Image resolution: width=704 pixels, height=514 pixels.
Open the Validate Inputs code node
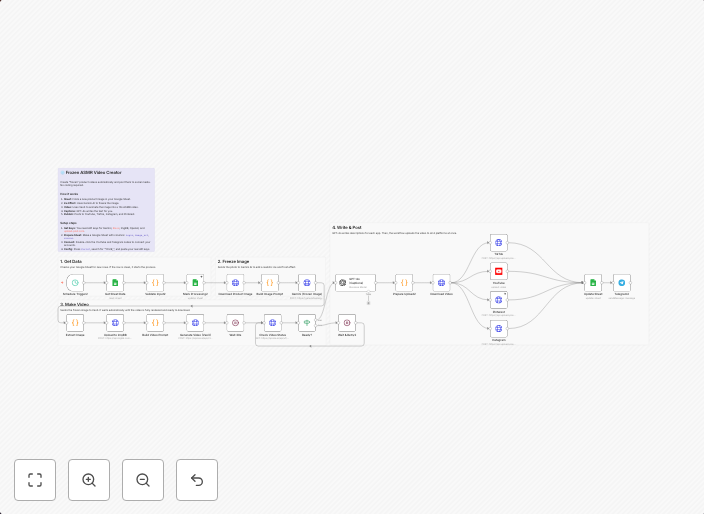tap(155, 283)
